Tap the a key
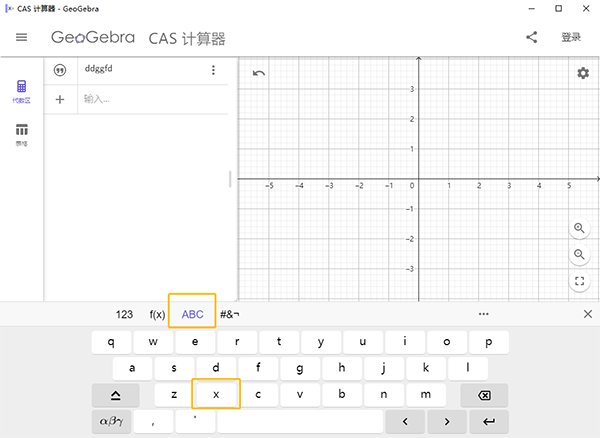600x438 pixels. click(132, 368)
